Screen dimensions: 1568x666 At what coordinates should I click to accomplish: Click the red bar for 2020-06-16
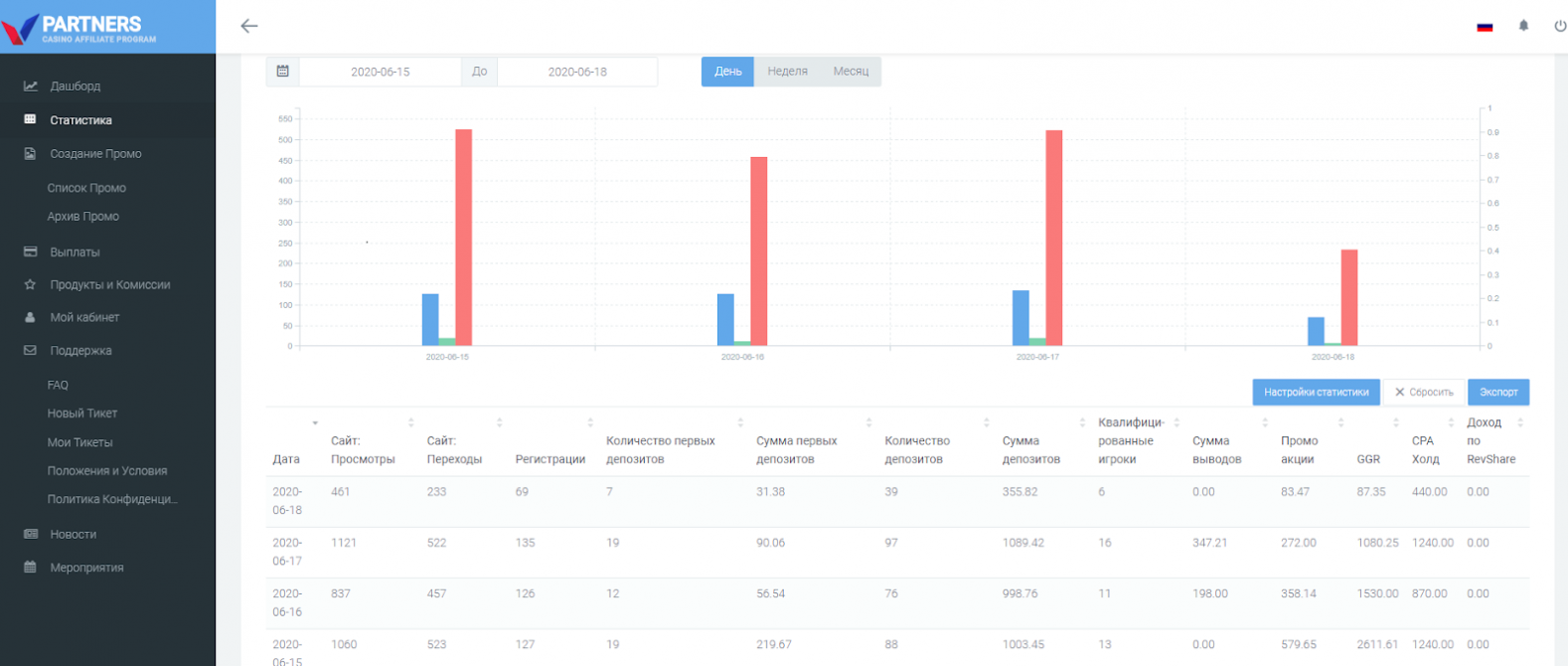pos(759,251)
